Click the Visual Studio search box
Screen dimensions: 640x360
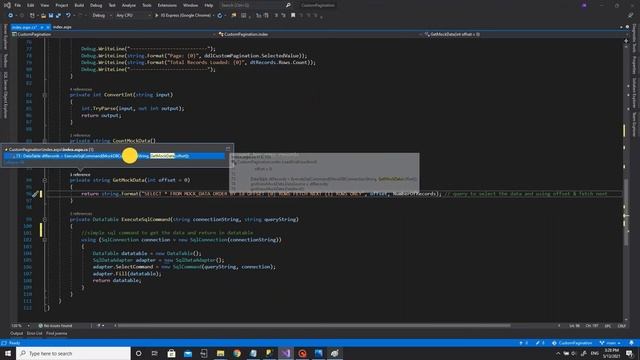[255, 5]
